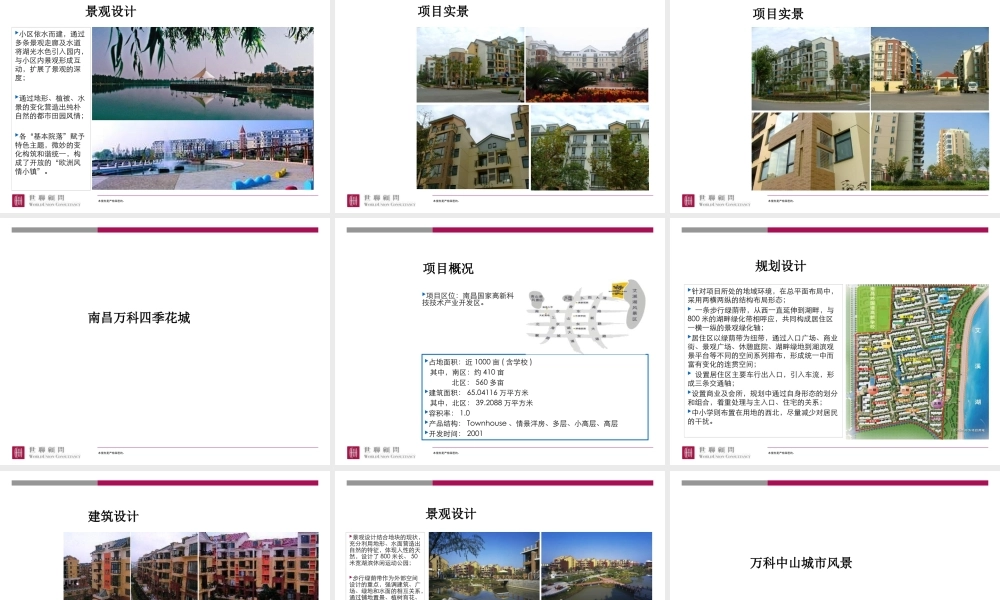Select the brown facade close-up photo in right 项目实景 slide

point(811,152)
